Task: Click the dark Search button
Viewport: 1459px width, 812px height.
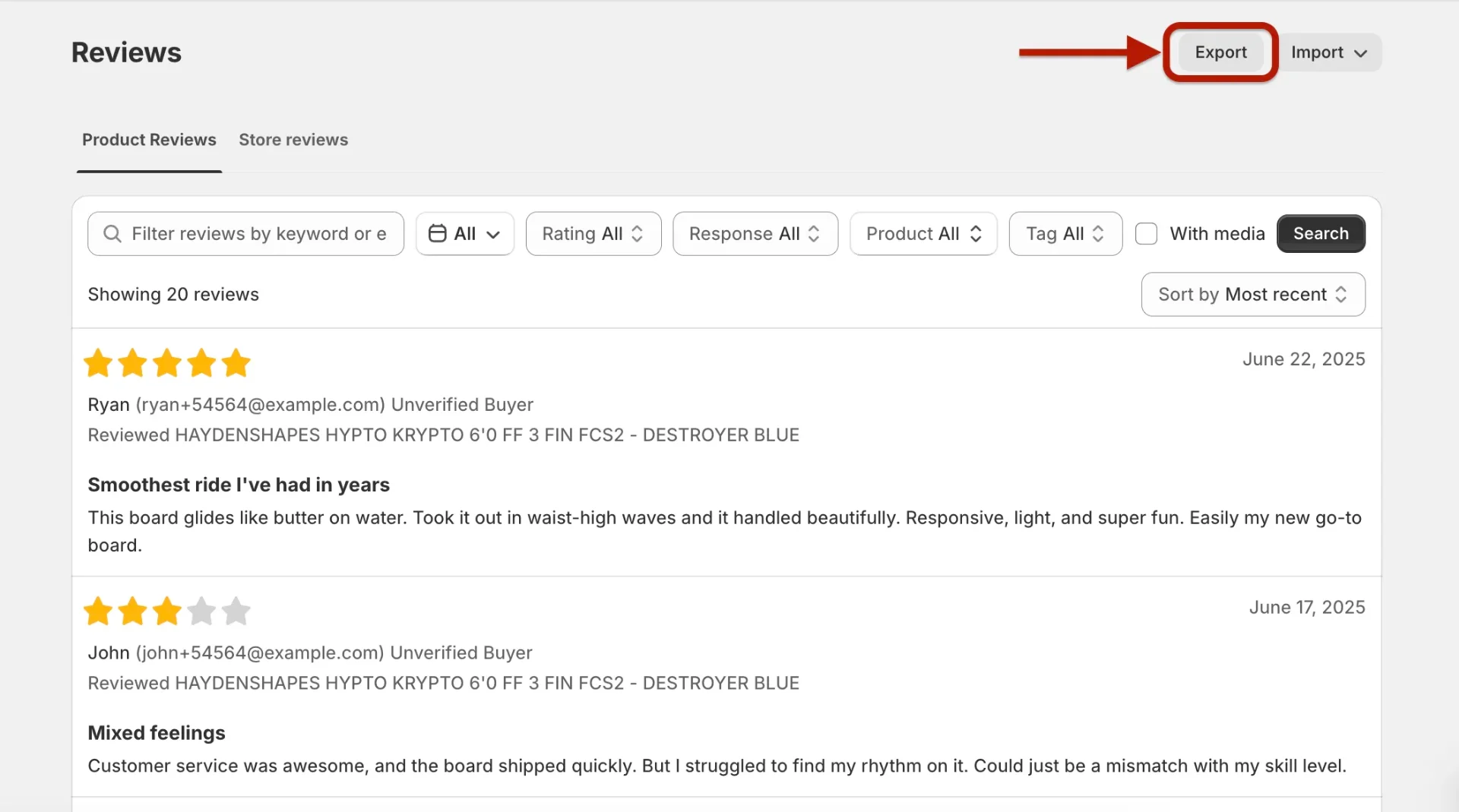Action: 1321,234
